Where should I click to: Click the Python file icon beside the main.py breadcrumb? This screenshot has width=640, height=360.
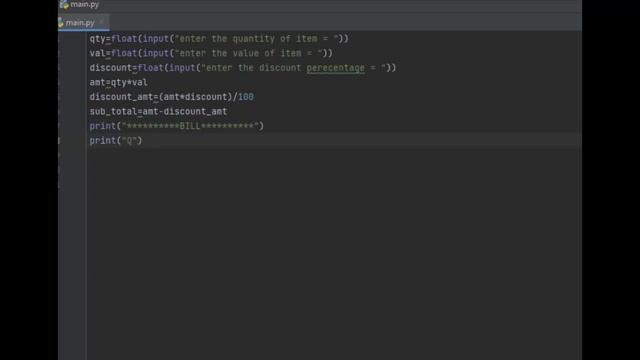tap(64, 4)
